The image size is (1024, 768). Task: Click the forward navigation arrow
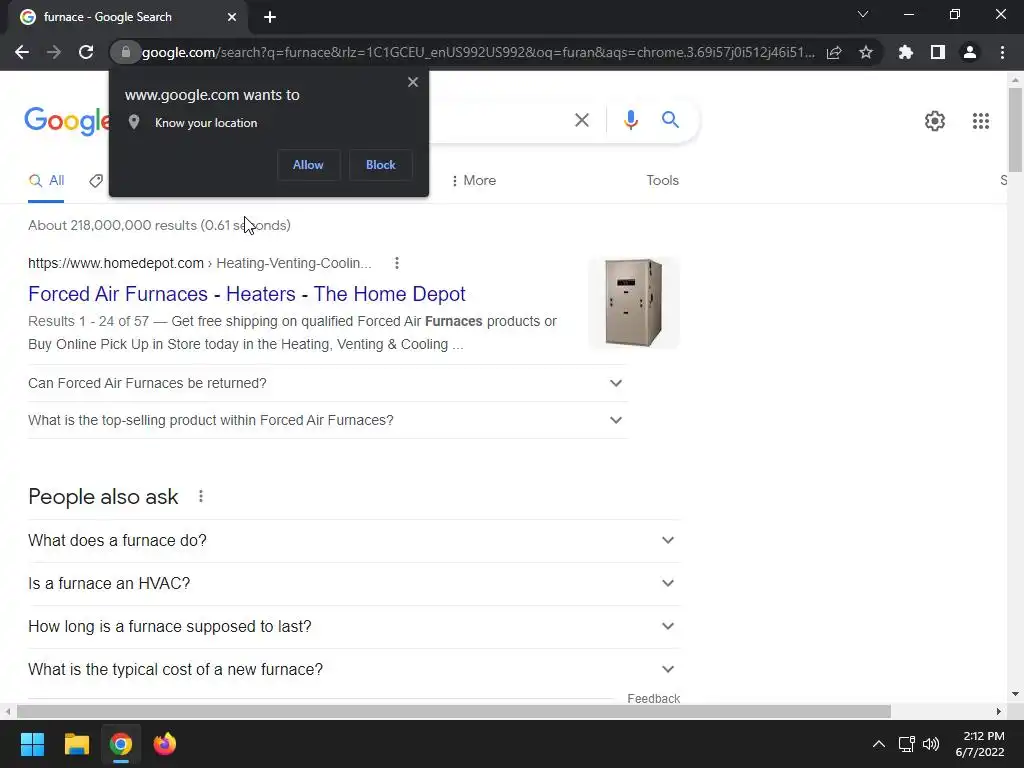54,52
